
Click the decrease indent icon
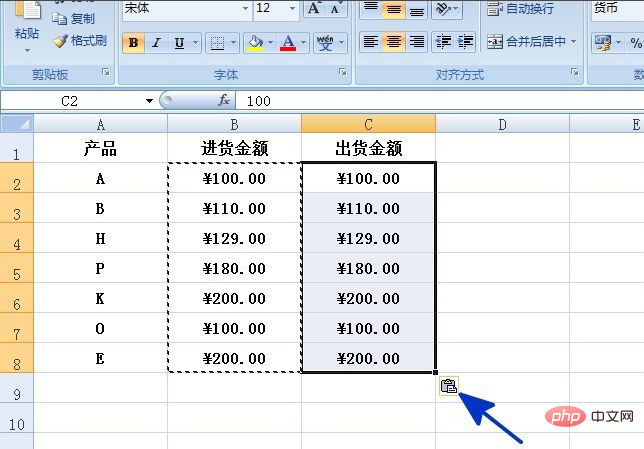pos(443,41)
